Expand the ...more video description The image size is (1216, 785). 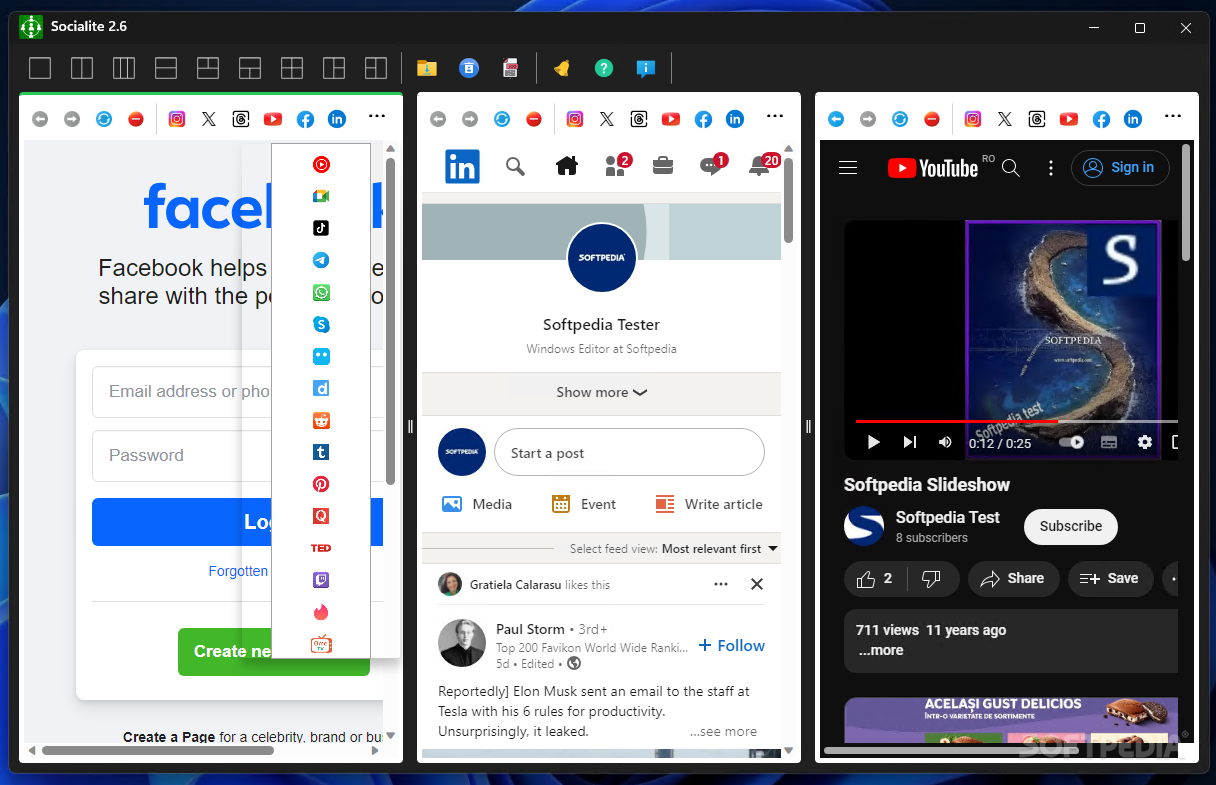(880, 650)
